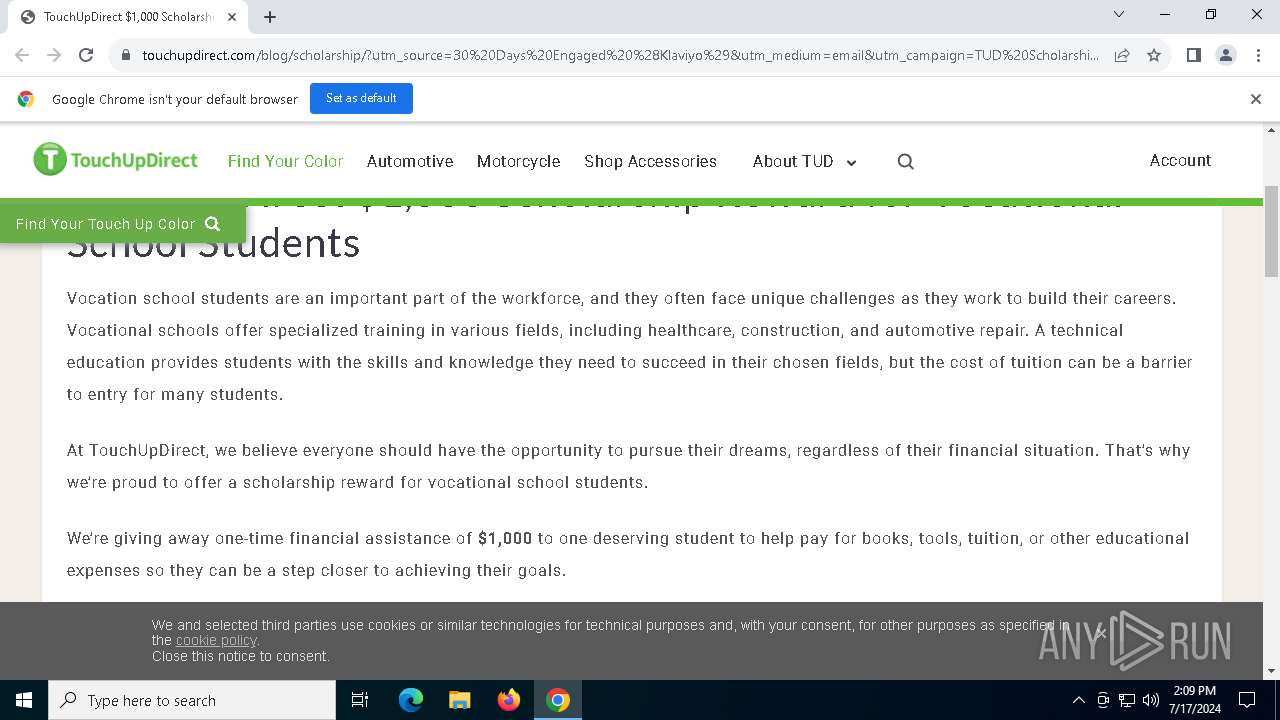Open the Automotive menu item
1280x720 pixels.
[410, 161]
